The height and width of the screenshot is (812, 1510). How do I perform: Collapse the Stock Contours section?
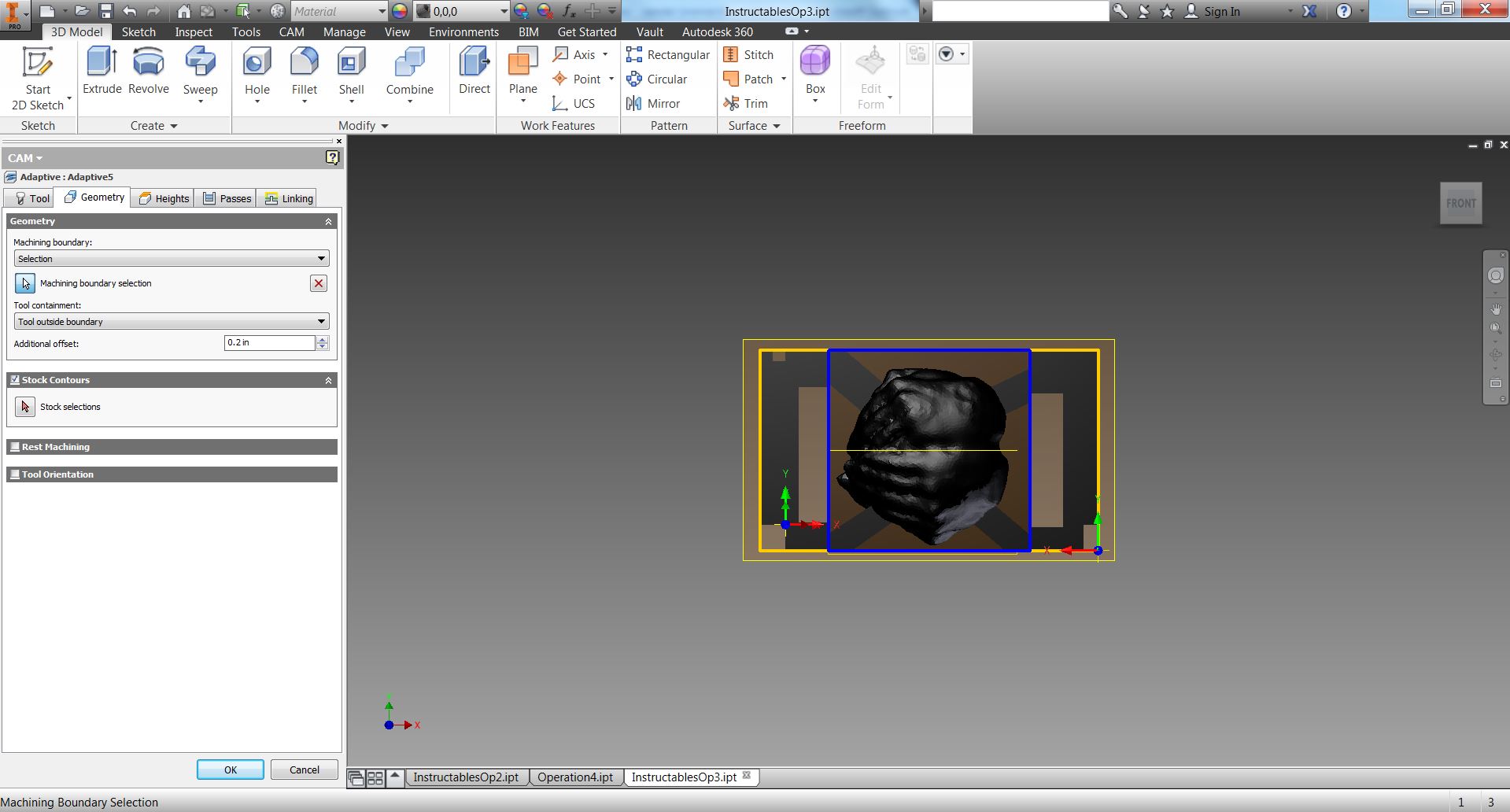328,381
